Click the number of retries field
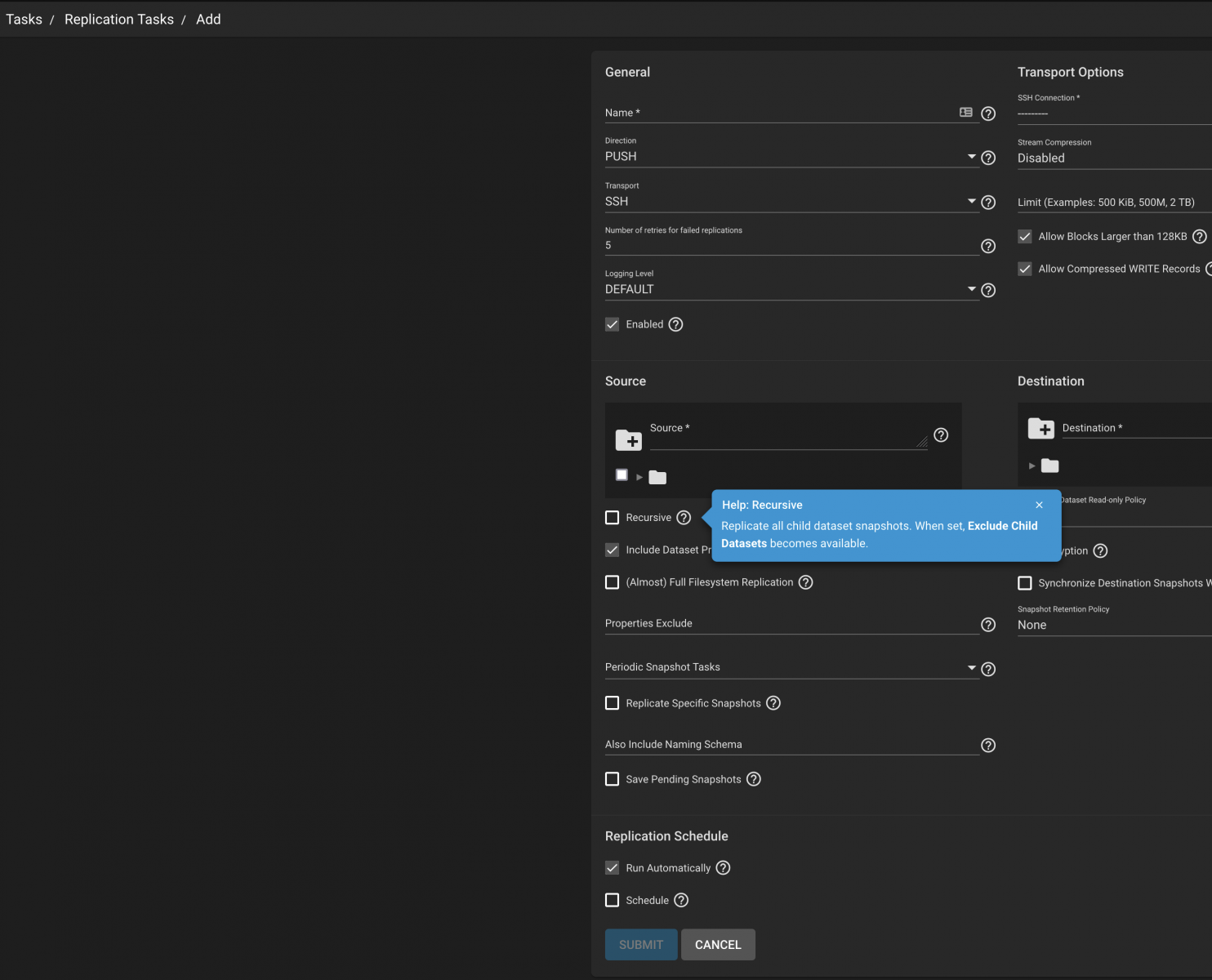1212x980 pixels. (x=791, y=245)
